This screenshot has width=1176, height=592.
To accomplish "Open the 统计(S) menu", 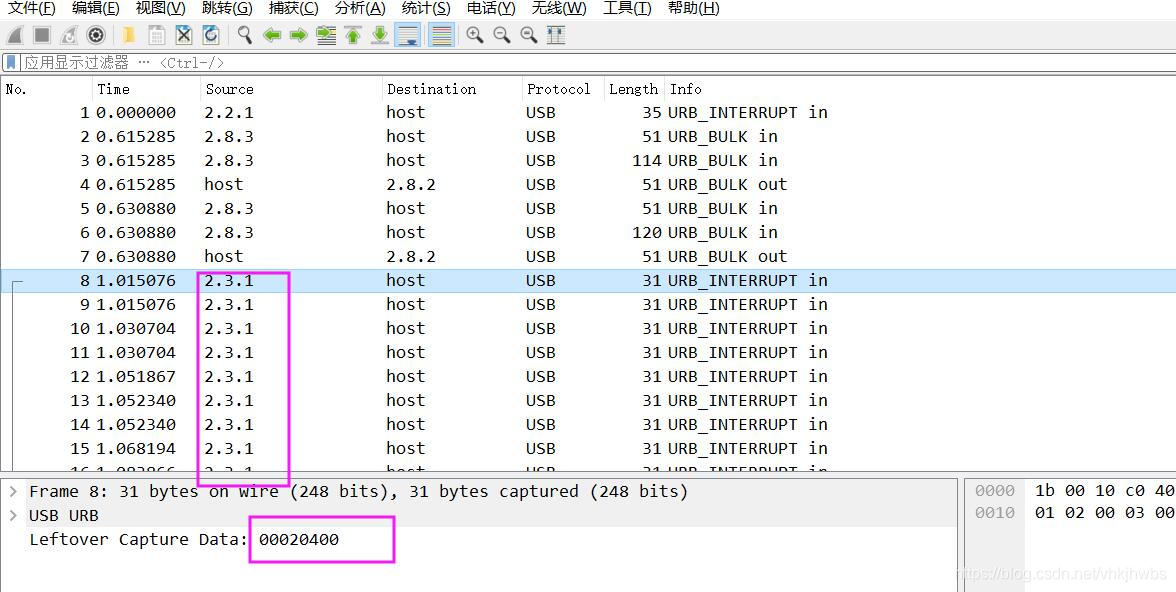I will point(425,8).
